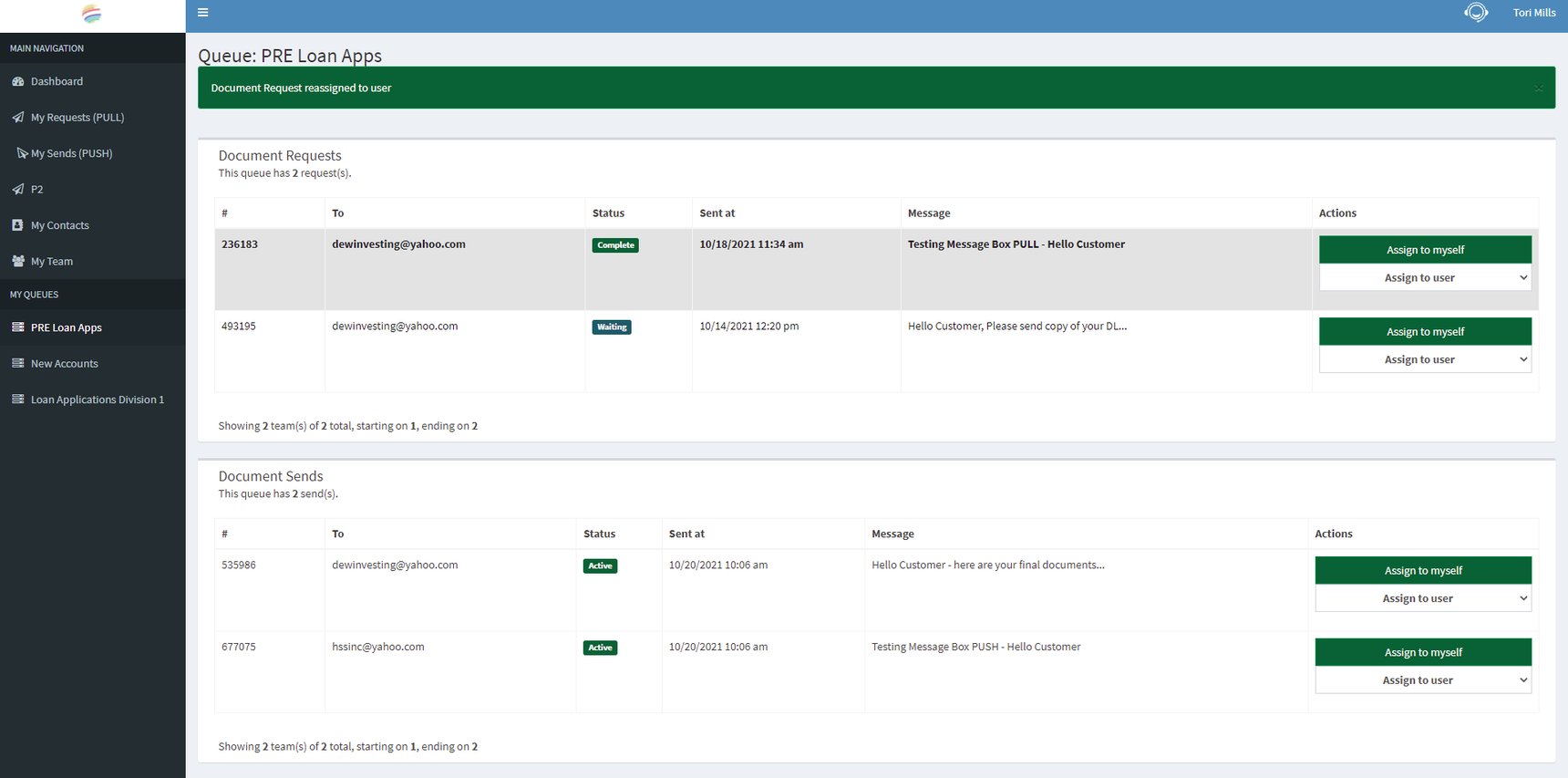1568x778 pixels.
Task: Assign send 535986 to myself
Action: (1423, 571)
